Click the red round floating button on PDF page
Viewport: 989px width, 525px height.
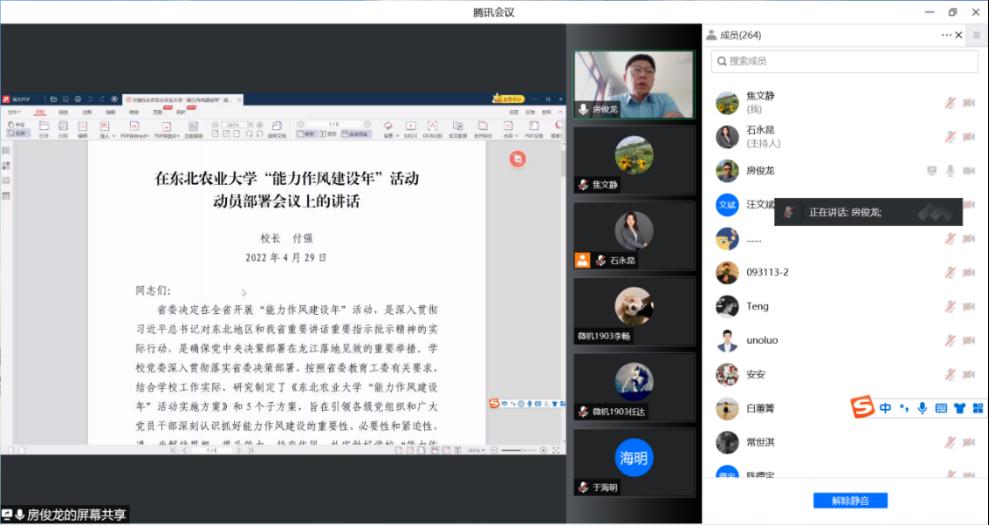(517, 159)
